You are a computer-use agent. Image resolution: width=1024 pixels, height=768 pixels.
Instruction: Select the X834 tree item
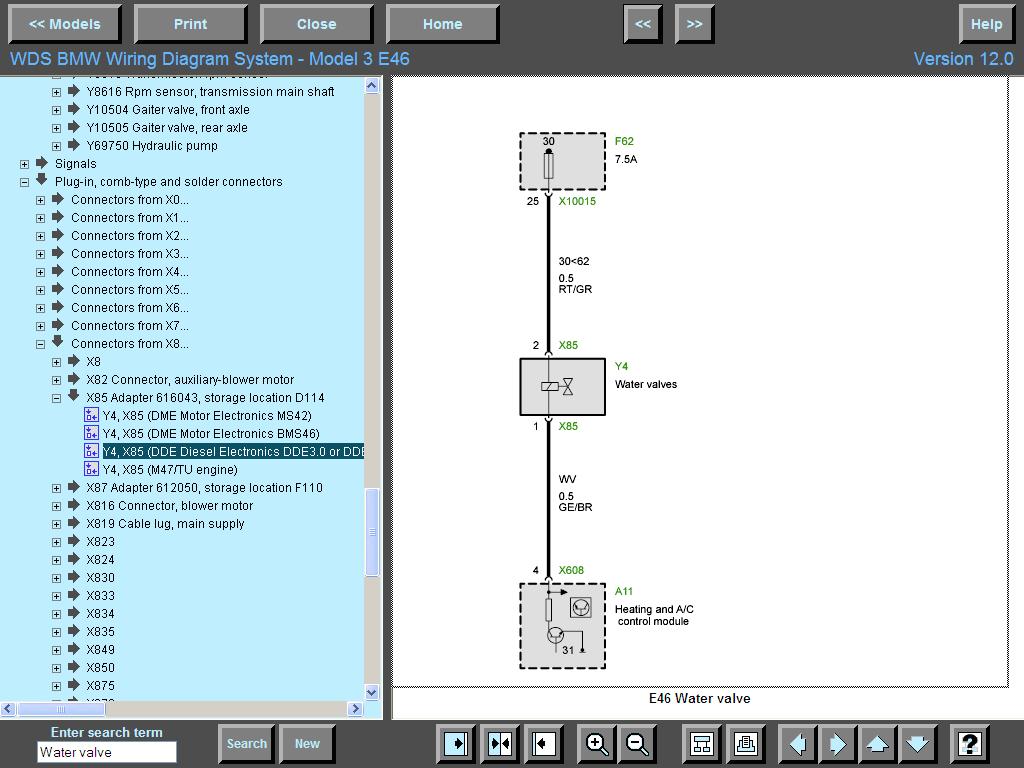tap(101, 613)
